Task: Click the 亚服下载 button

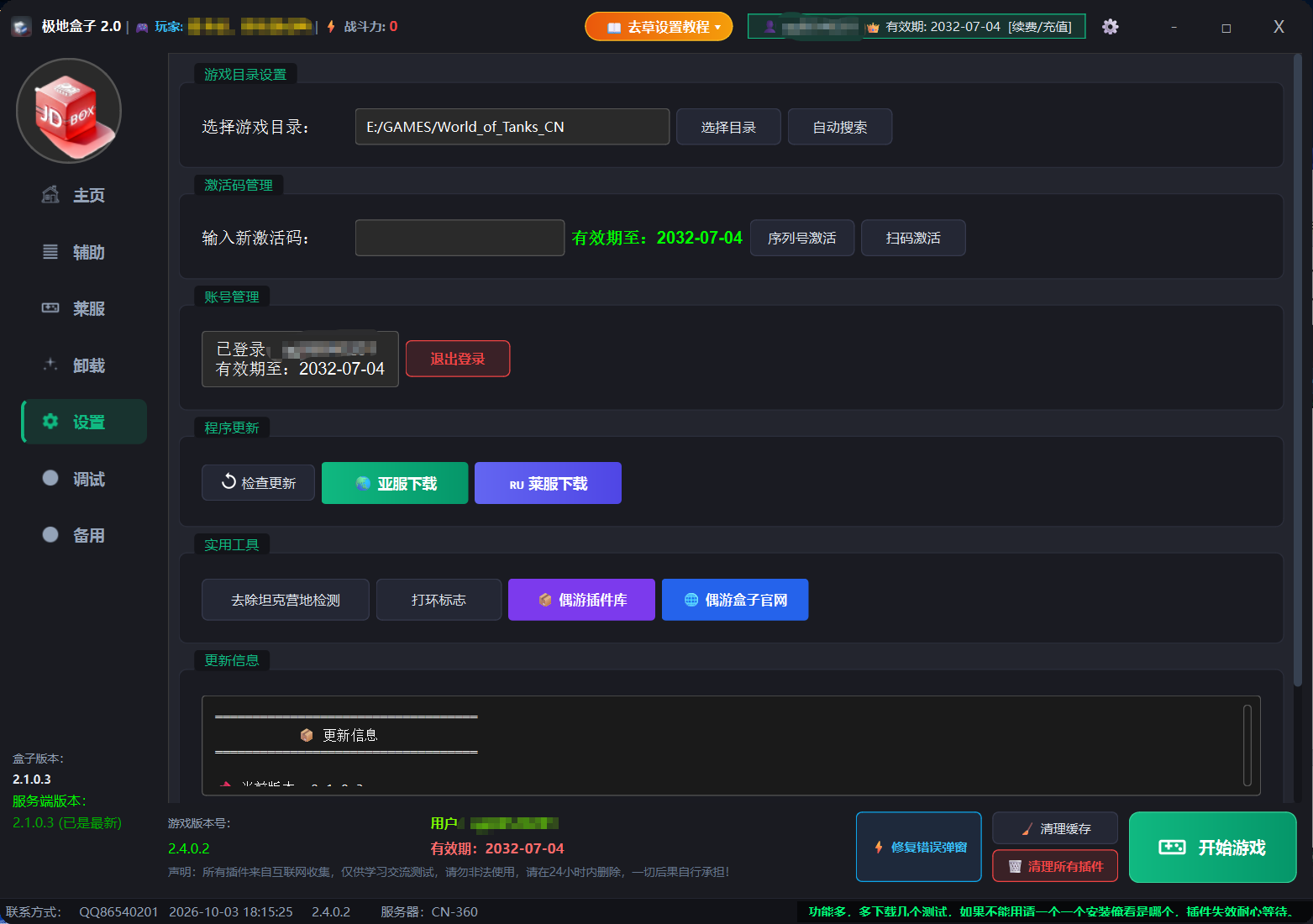Action: 395,483
